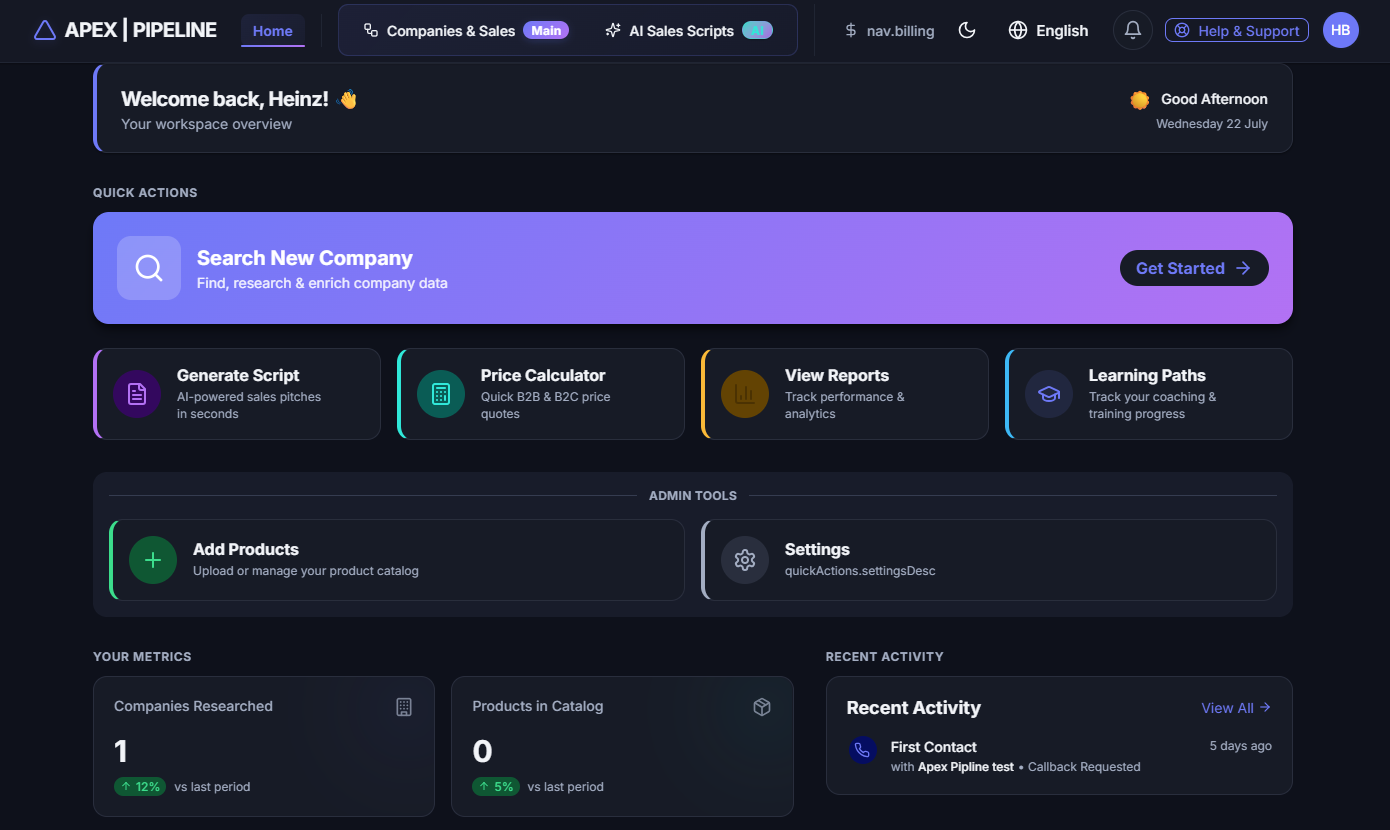This screenshot has height=830, width=1390.
Task: Open the Add Products admin tool
Action: click(397, 560)
